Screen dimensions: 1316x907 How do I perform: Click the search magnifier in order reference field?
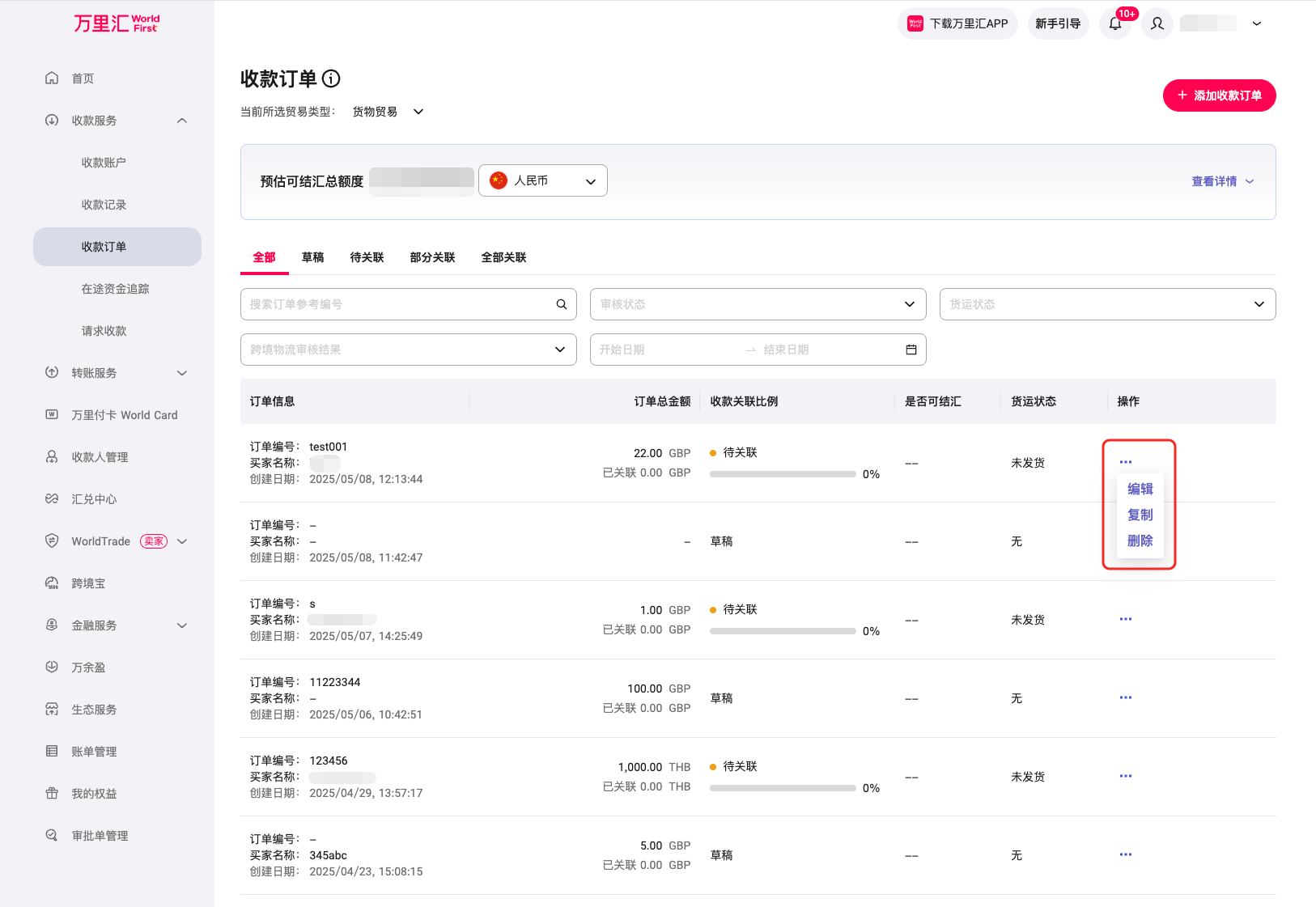562,304
